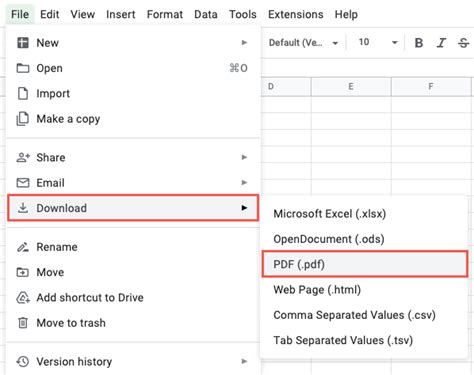Open the font family dropdown
The width and height of the screenshot is (474, 375).
click(x=303, y=43)
